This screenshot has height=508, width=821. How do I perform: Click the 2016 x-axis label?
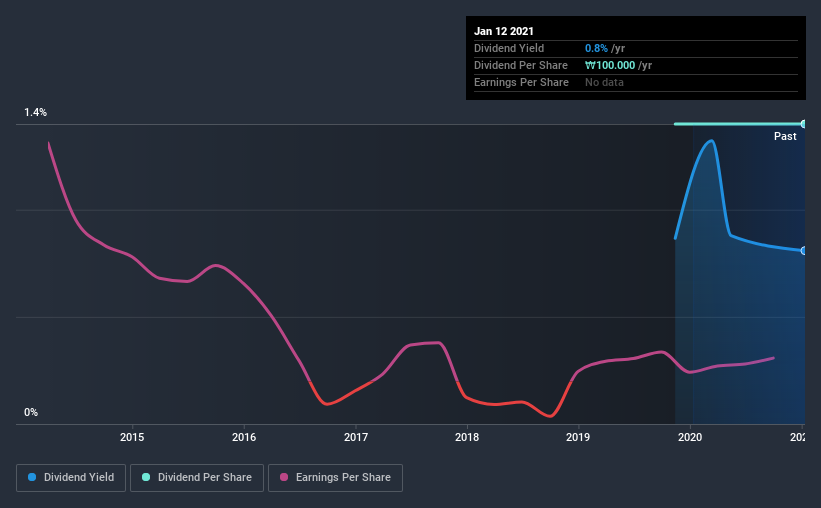point(244,437)
